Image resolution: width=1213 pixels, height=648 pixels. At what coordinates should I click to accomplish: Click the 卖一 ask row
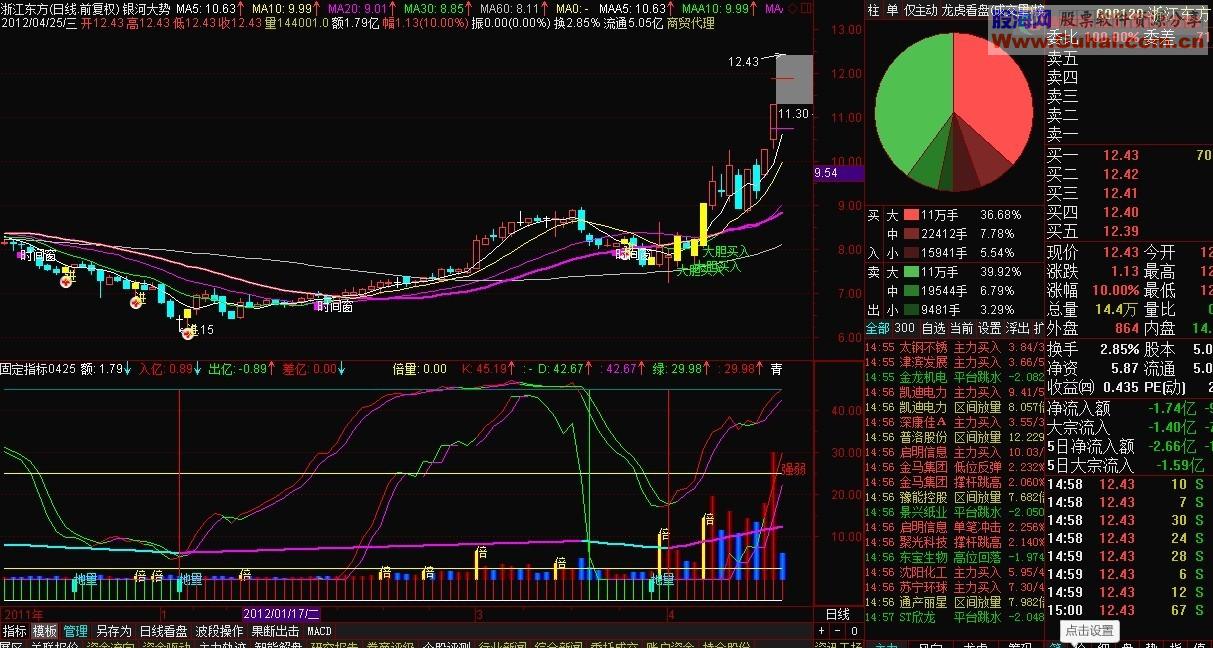(1129, 134)
